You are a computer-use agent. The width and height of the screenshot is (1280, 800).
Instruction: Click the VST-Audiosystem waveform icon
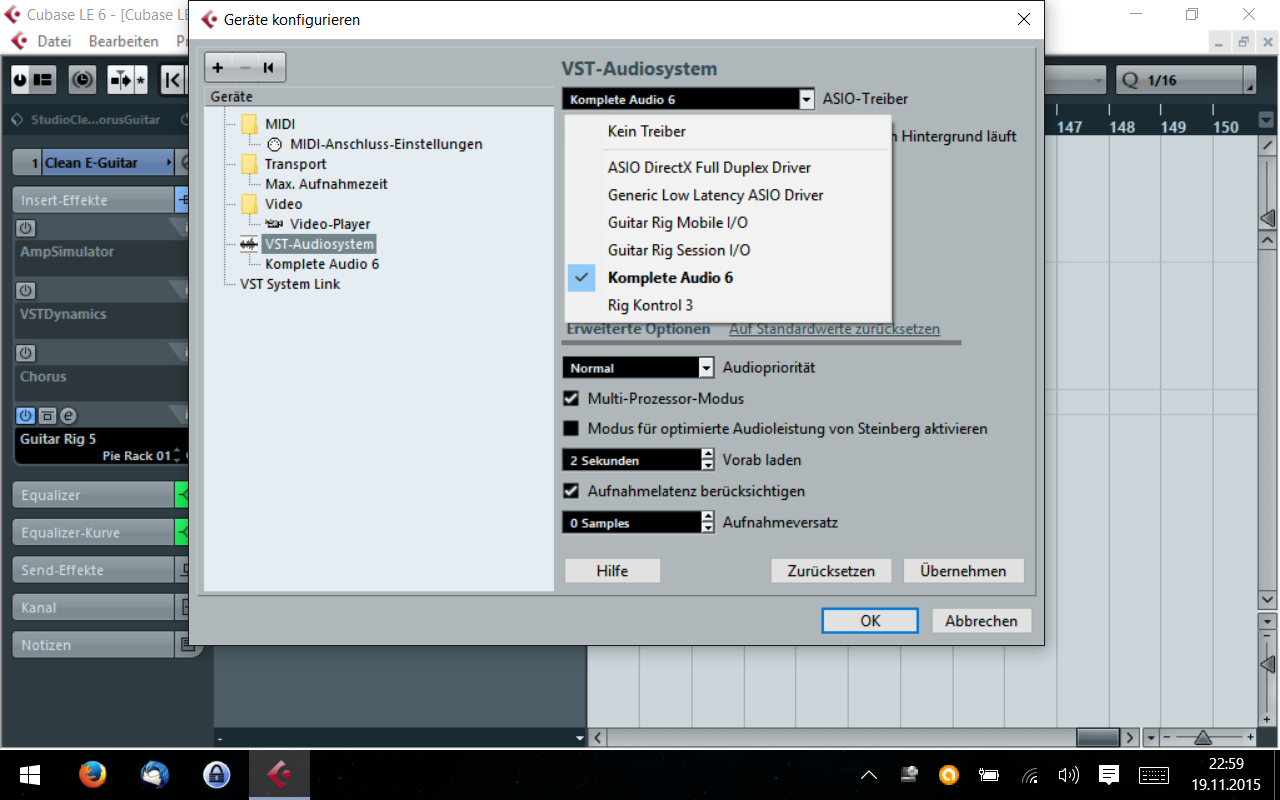[x=249, y=244]
